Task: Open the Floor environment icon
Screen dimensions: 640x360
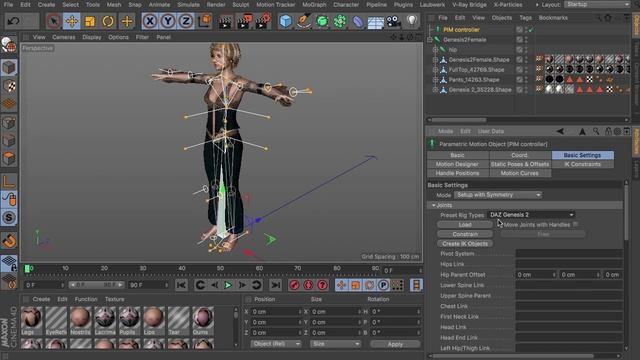Action: pyautogui.click(x=376, y=21)
